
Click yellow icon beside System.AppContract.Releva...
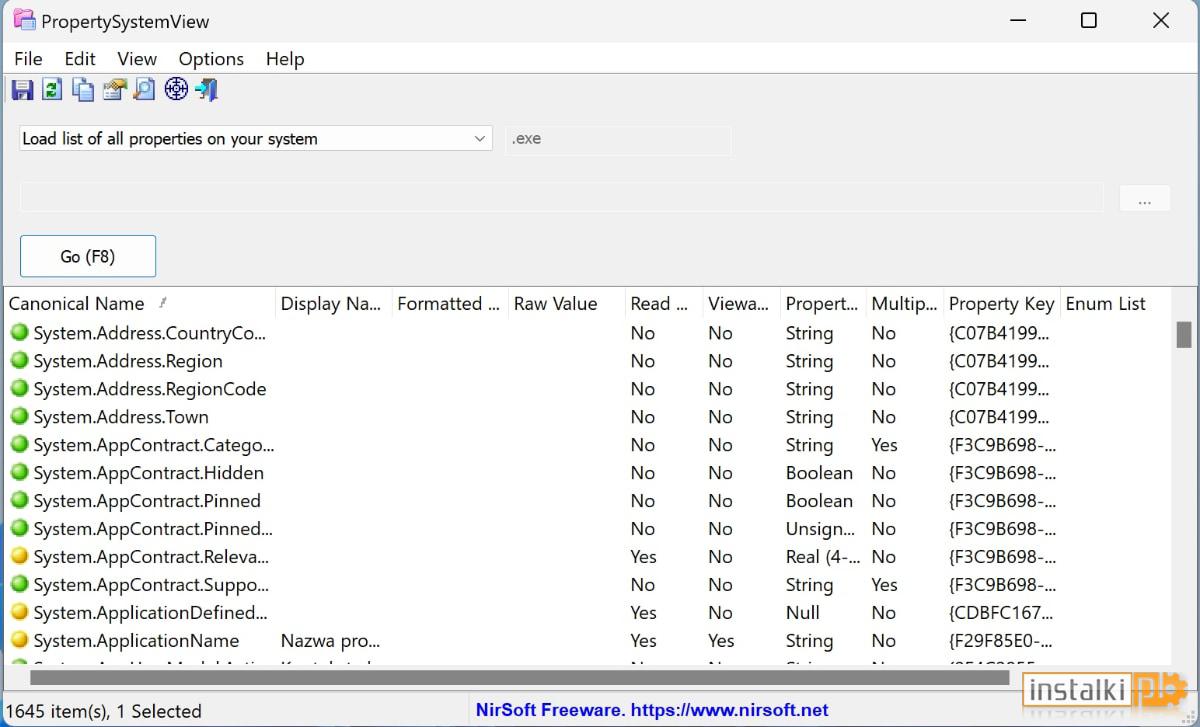click(19, 557)
